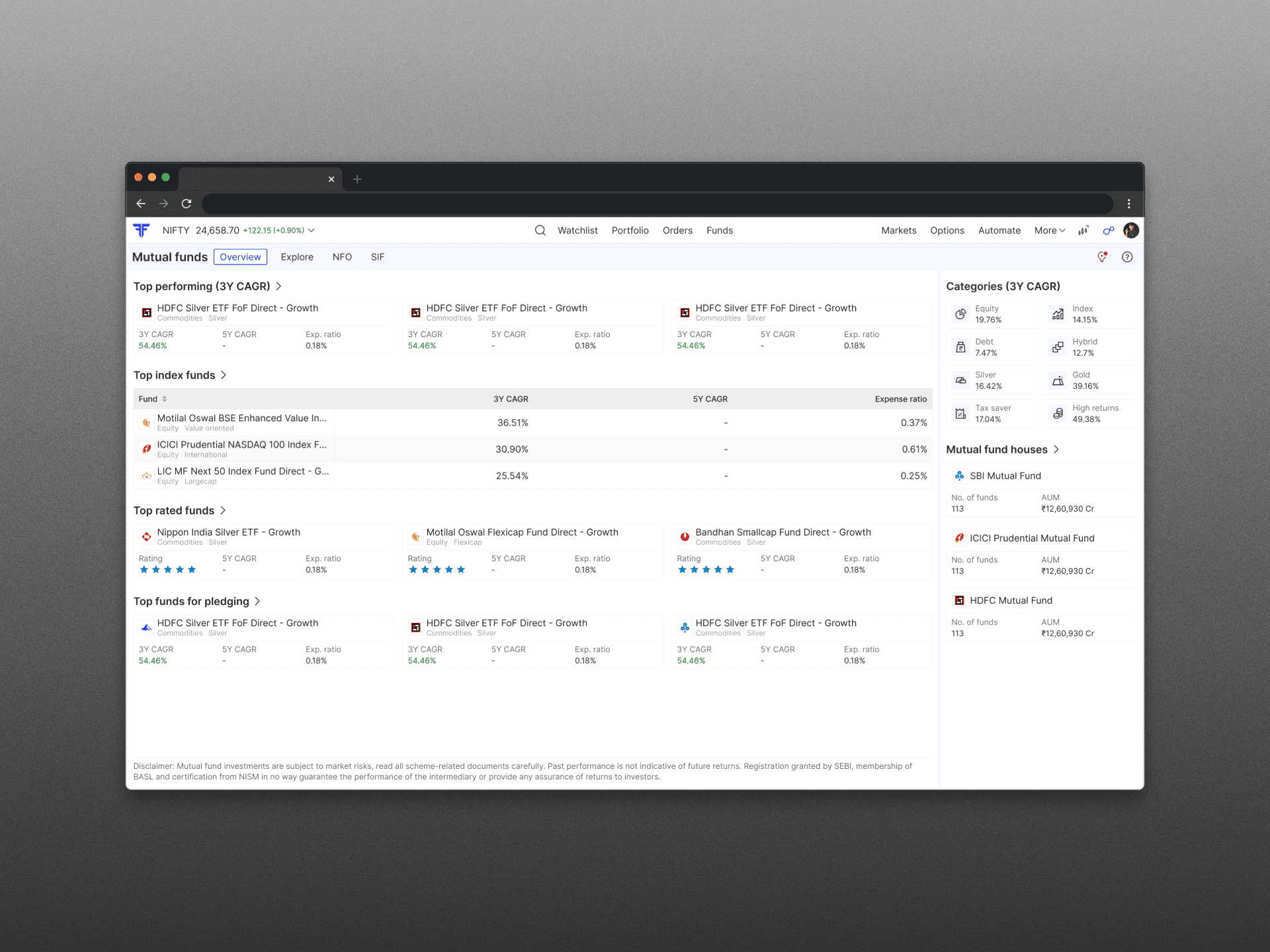Switch to the NFO tab
The image size is (1270, 952).
pos(342,257)
